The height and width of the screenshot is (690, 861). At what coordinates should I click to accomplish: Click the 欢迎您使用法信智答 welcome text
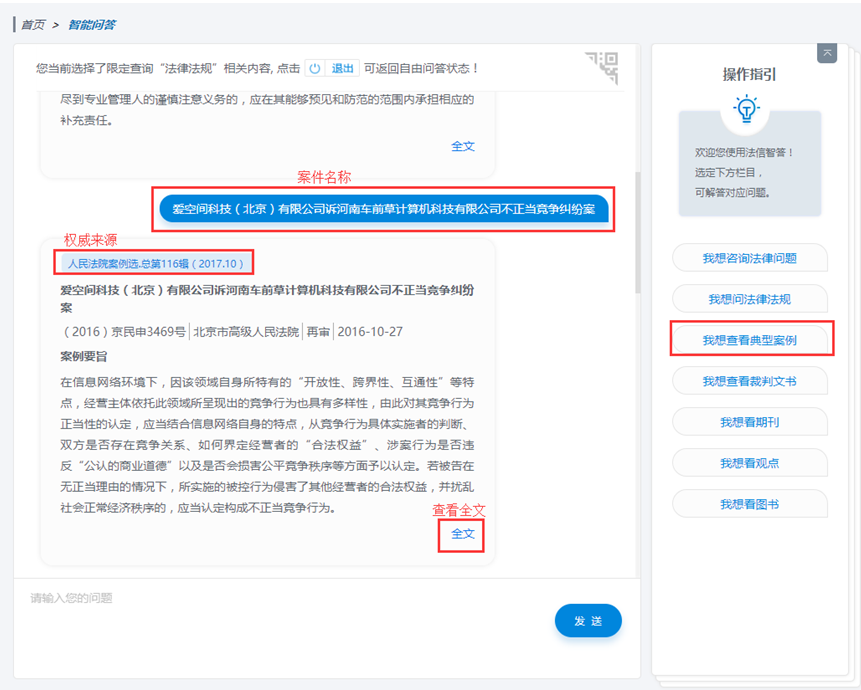coord(744,152)
